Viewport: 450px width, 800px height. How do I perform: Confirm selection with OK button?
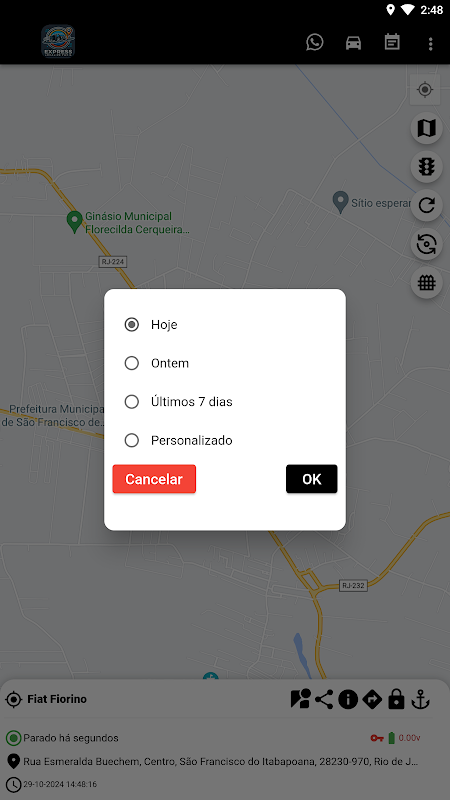click(x=311, y=479)
